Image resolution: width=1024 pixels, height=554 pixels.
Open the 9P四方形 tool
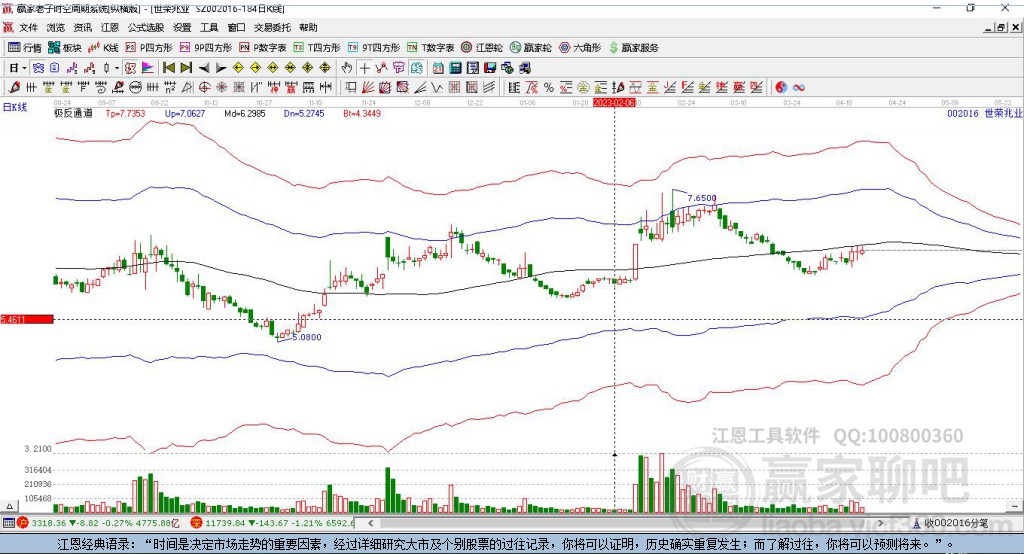point(206,48)
